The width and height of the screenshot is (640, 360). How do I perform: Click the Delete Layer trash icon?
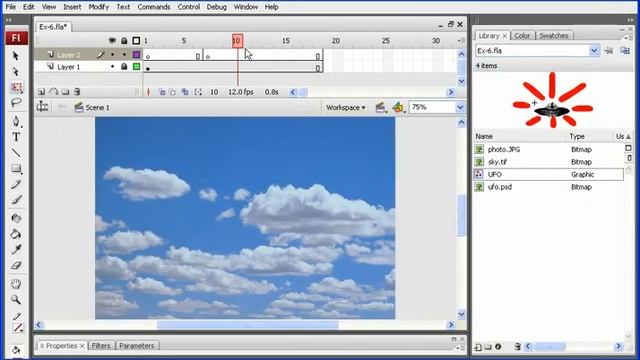77,92
